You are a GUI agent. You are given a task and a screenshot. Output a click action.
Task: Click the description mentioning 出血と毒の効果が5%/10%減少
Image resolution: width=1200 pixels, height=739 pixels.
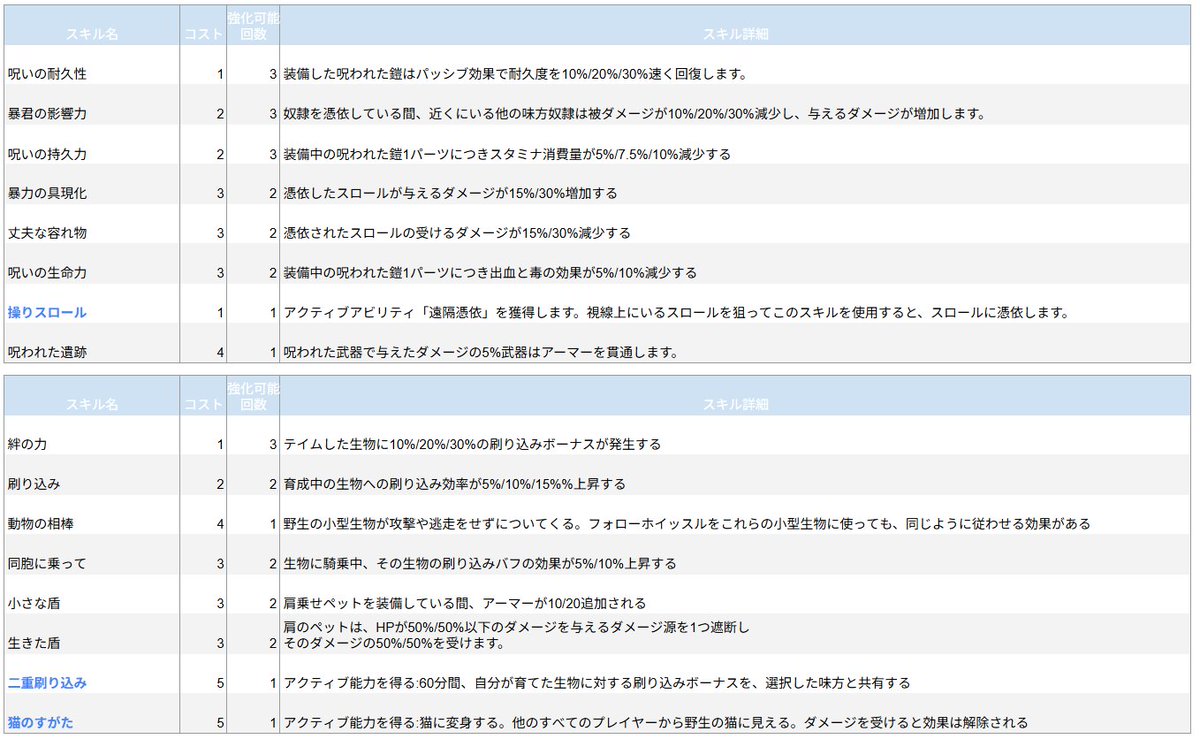[490, 273]
